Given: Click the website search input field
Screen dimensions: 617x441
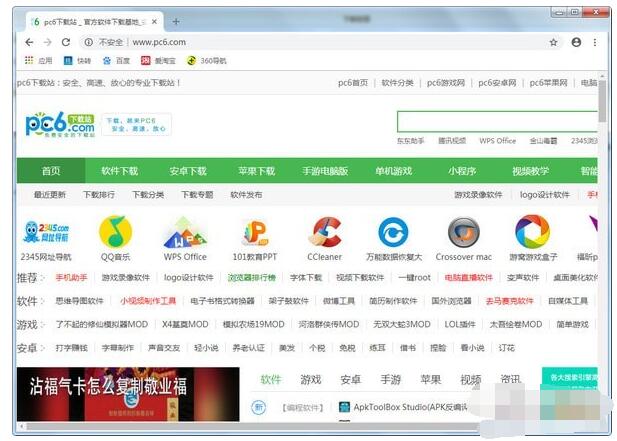Looking at the screenshot, I should (x=497, y=122).
